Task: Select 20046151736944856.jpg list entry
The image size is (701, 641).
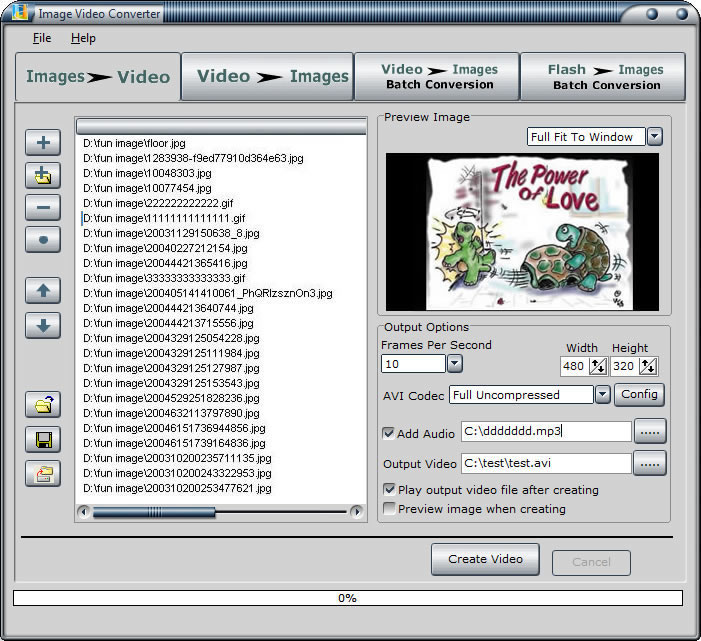Action: (174, 428)
